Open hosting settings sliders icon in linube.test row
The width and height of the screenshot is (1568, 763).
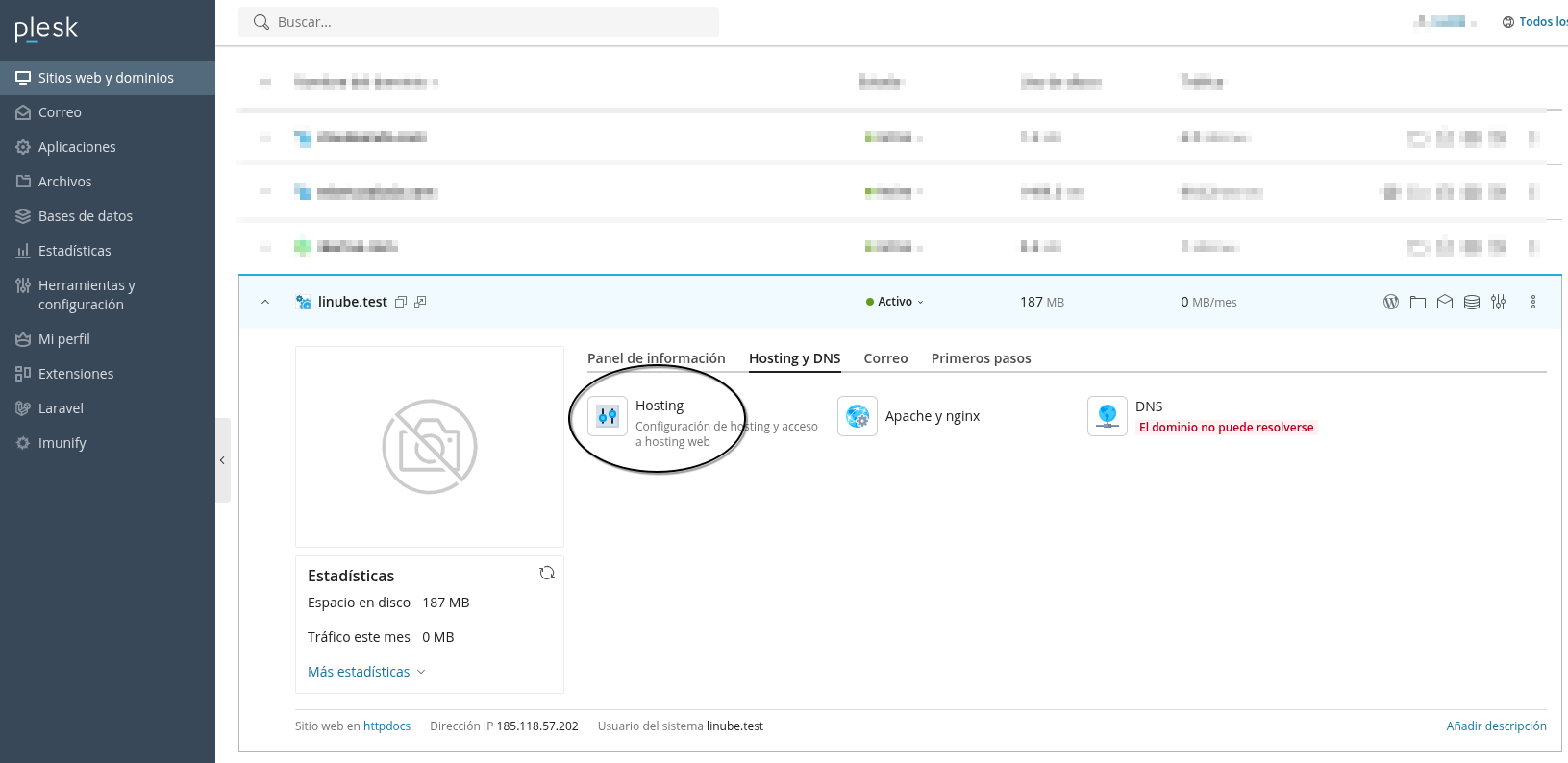point(1499,302)
